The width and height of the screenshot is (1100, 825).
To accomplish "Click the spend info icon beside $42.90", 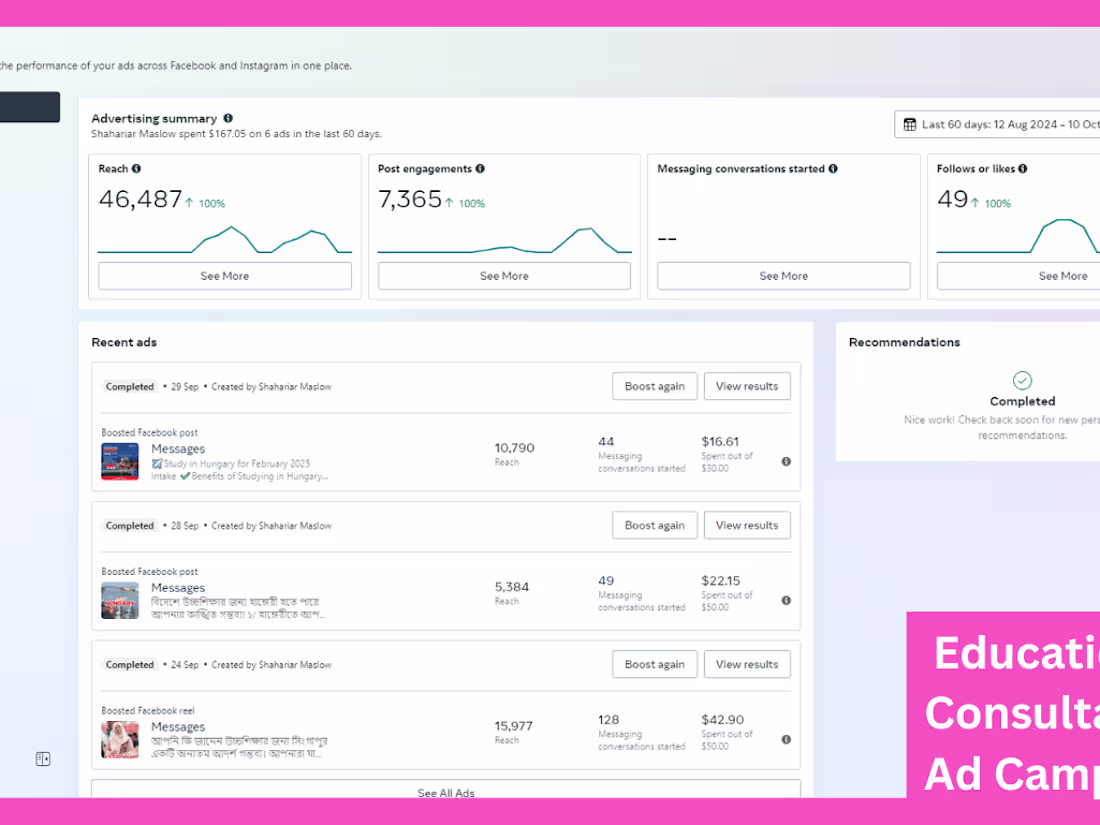I will pos(786,739).
